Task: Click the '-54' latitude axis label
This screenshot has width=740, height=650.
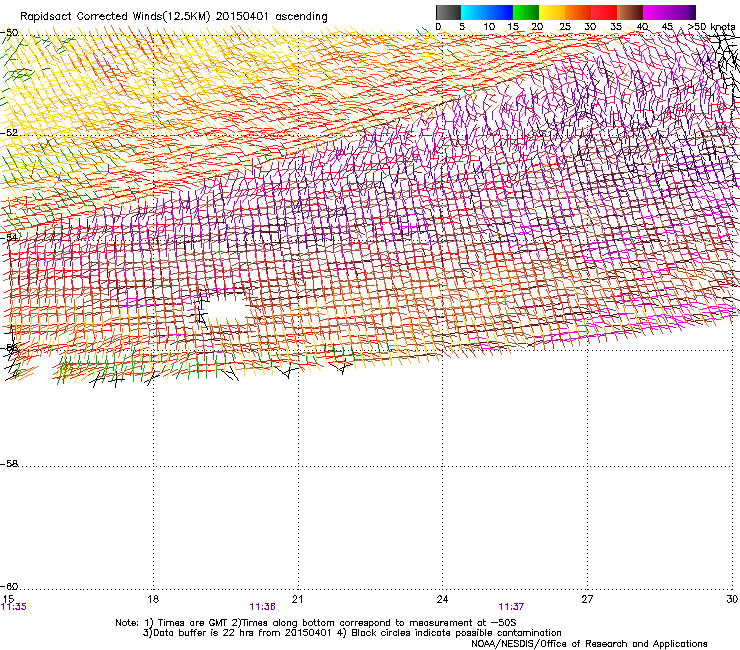Action: pos(9,237)
